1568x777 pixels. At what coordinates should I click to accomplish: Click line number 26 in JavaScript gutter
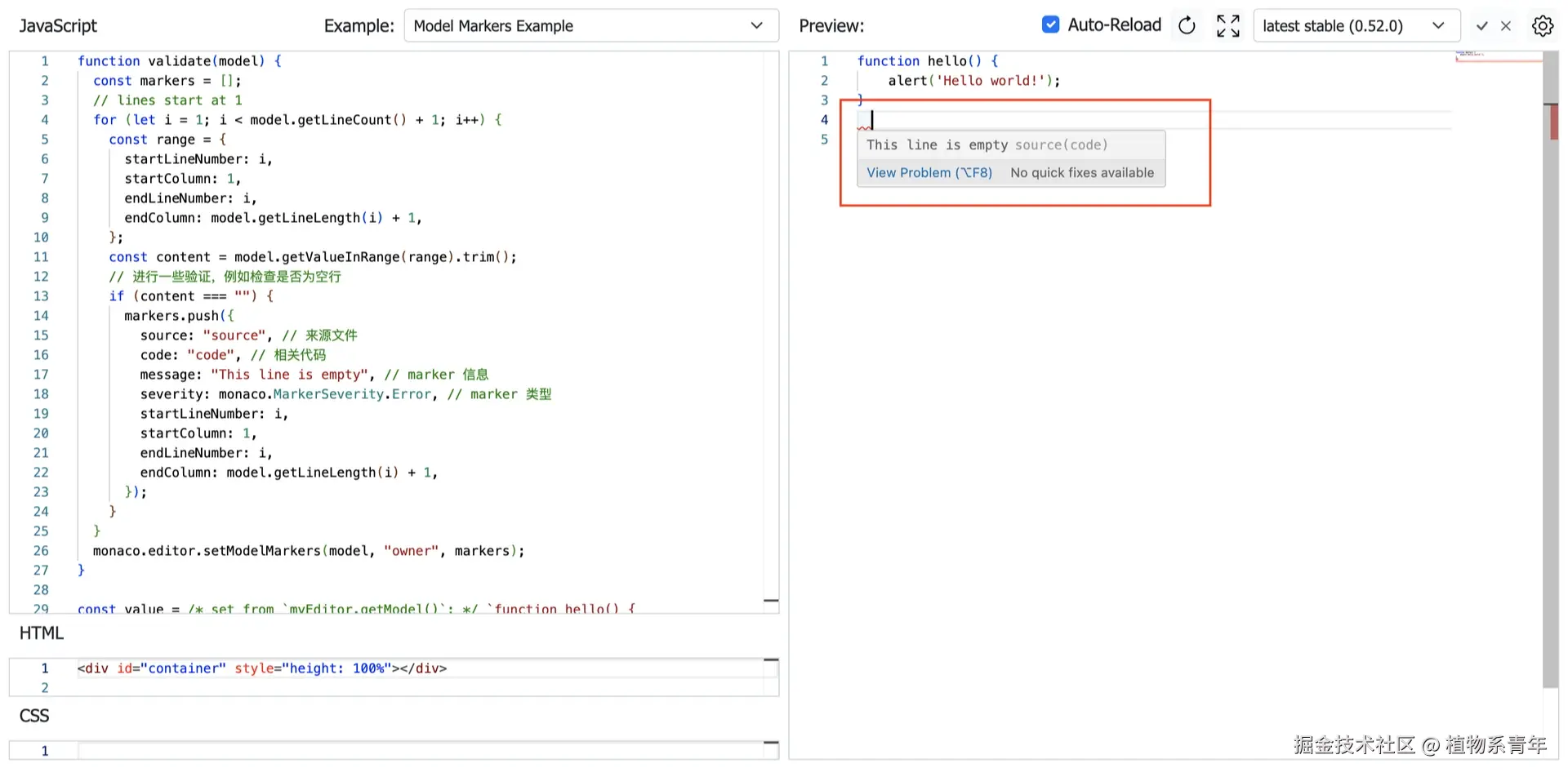pos(41,551)
